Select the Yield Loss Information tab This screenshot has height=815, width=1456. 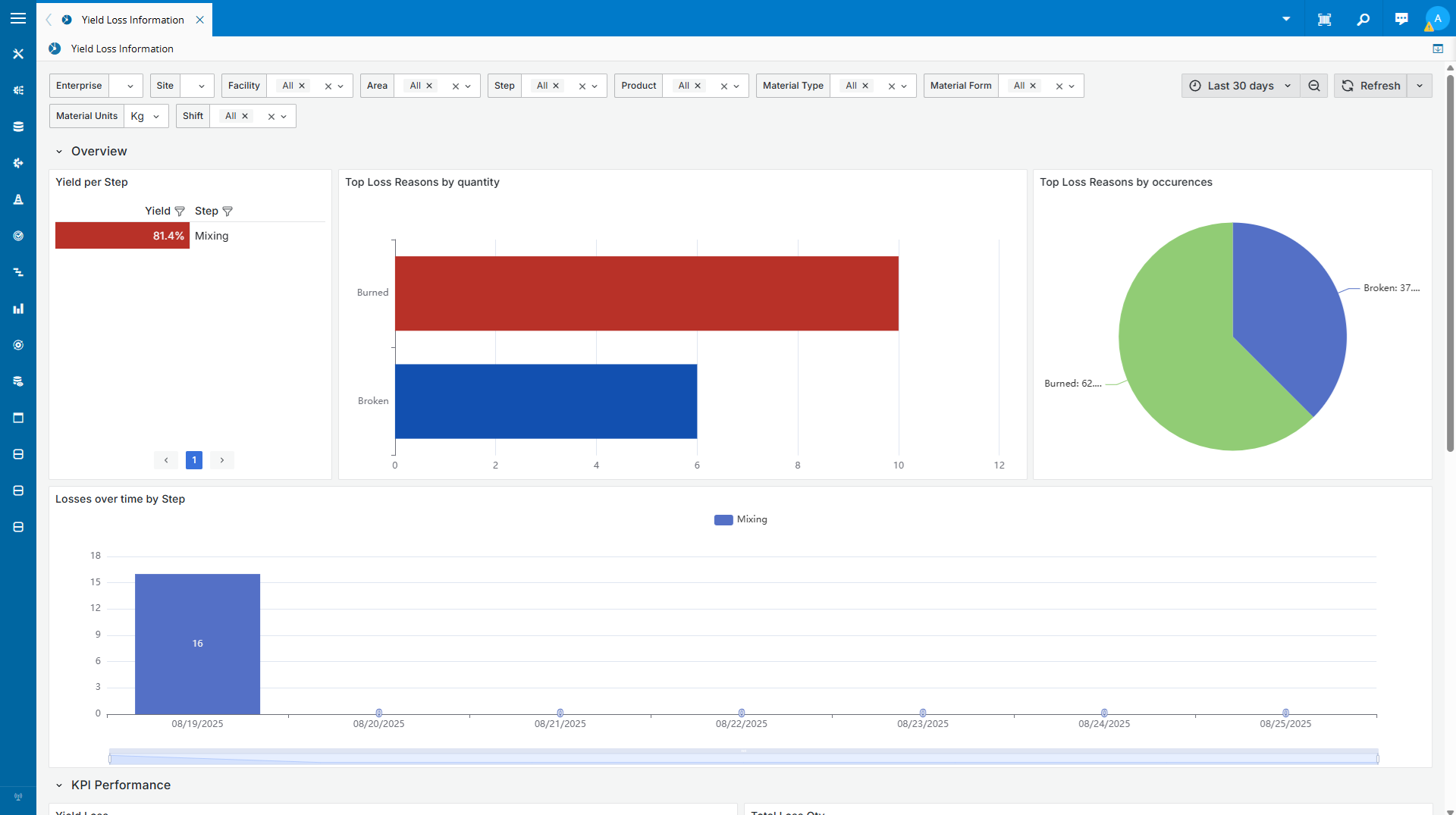point(133,20)
